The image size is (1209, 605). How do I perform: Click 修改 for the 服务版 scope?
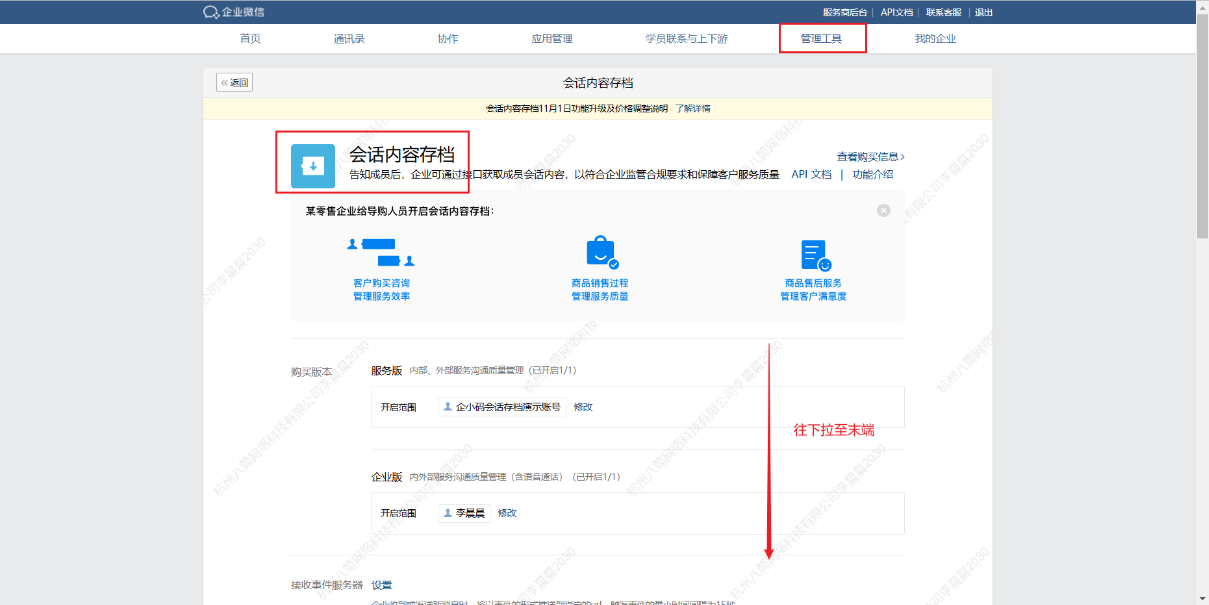pos(583,407)
